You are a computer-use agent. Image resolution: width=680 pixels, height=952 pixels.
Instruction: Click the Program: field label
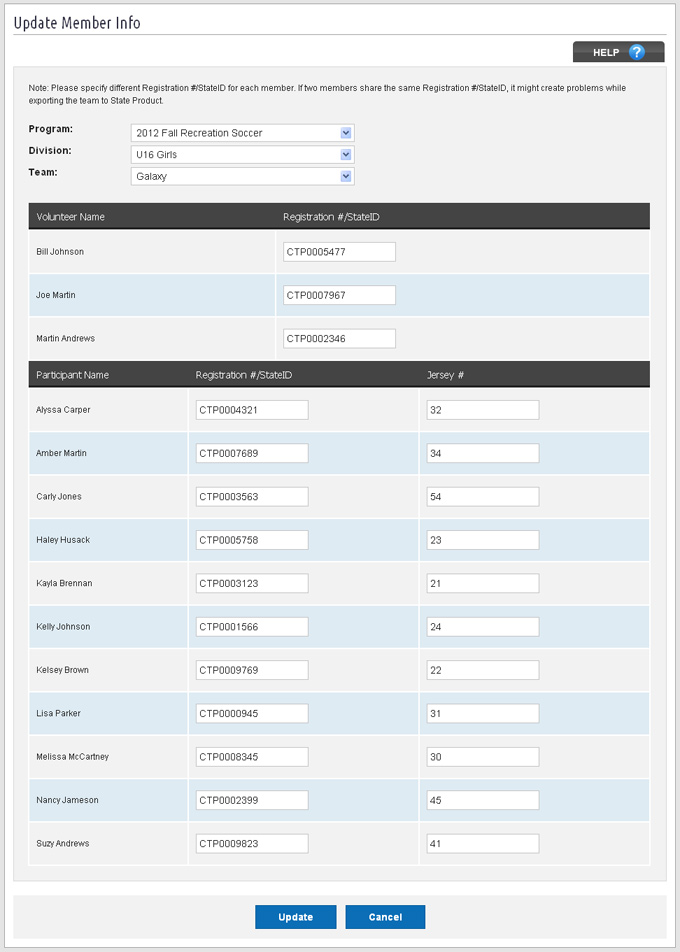tap(50, 129)
